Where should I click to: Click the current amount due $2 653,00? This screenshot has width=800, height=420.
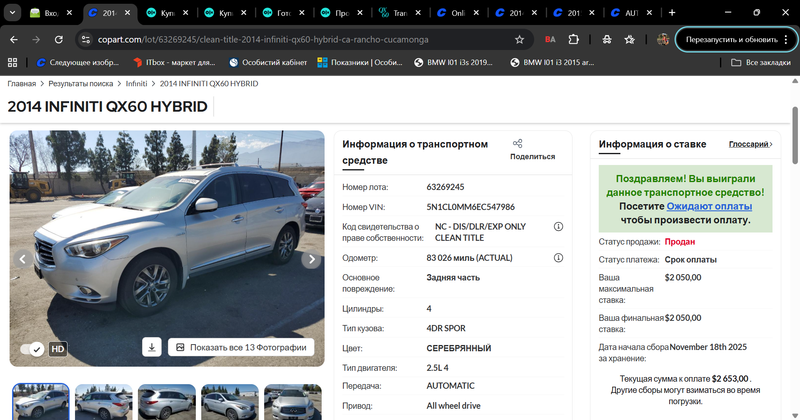(x=730, y=379)
